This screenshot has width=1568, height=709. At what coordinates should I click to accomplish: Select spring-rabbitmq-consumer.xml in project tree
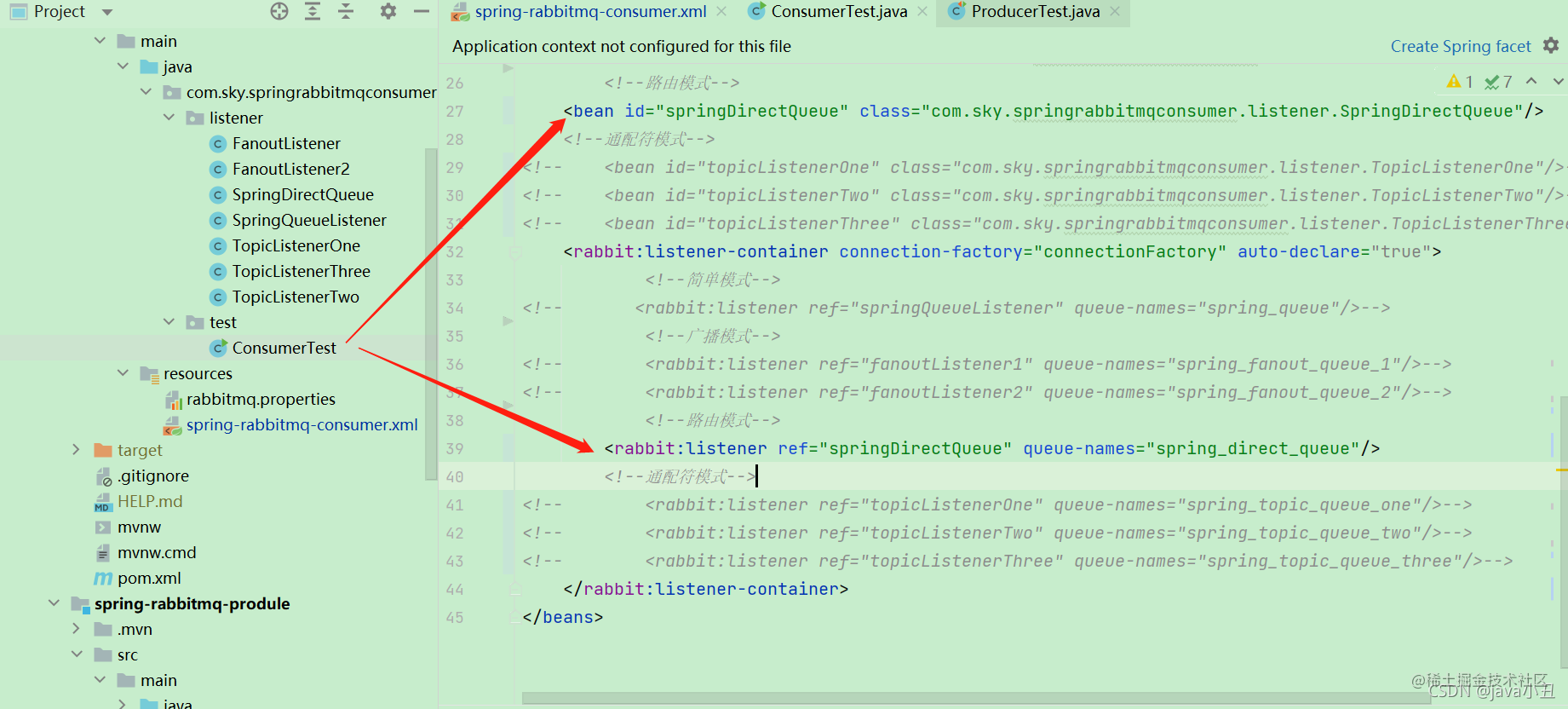point(302,424)
